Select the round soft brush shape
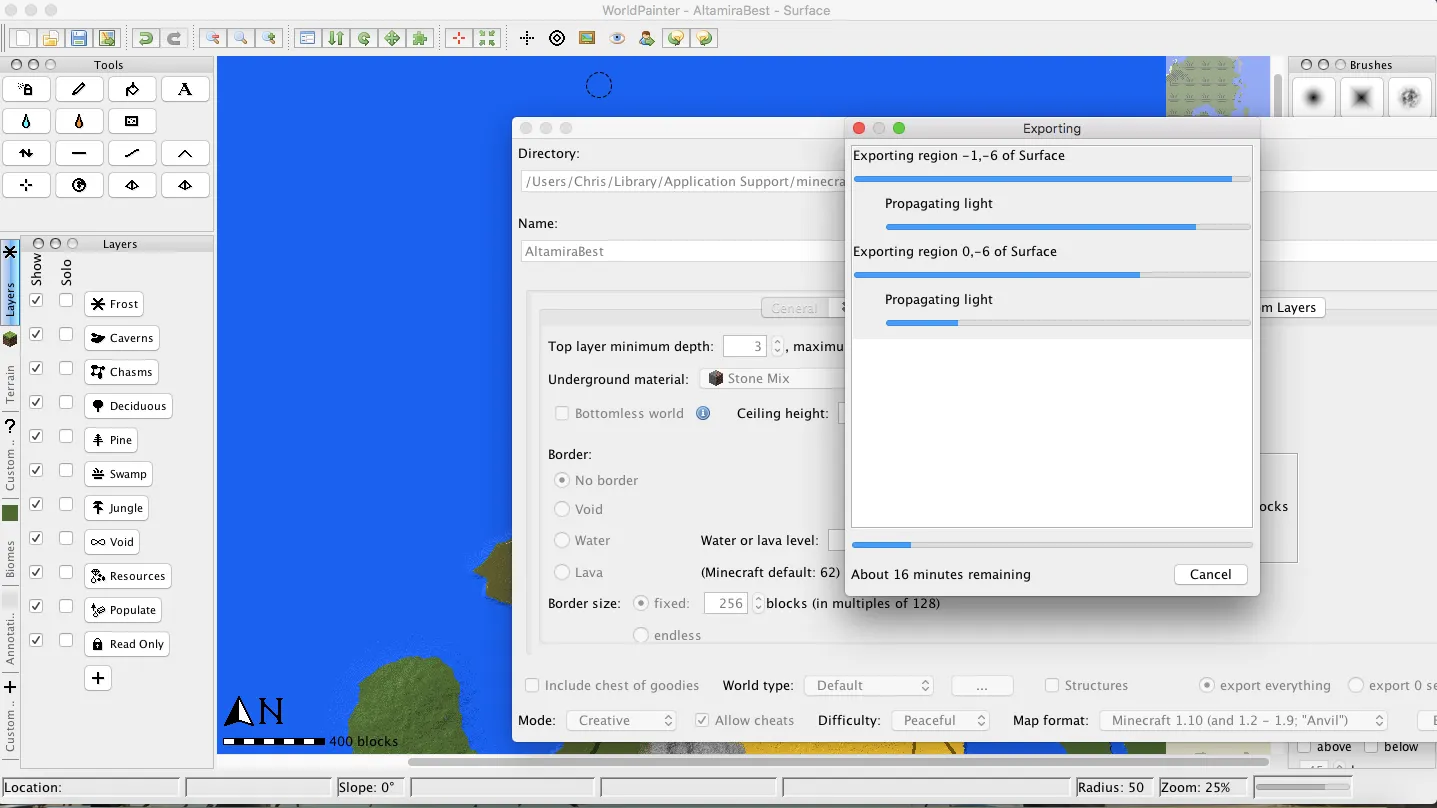This screenshot has height=808, width=1437. point(1314,98)
